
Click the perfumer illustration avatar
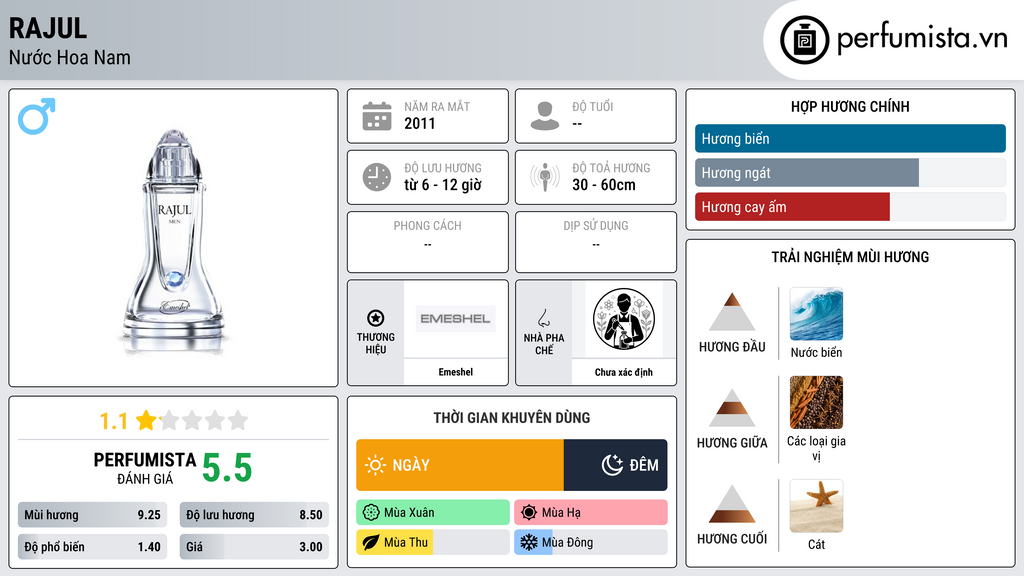coord(624,320)
